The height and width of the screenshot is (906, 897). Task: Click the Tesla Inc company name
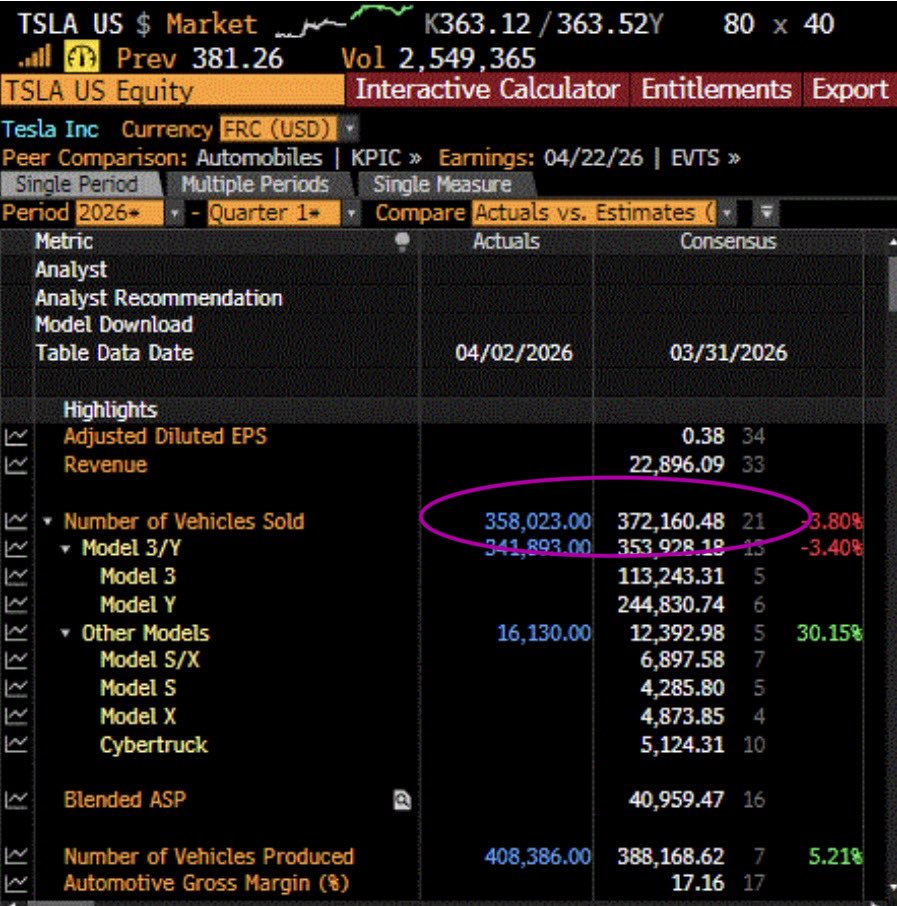[50, 129]
